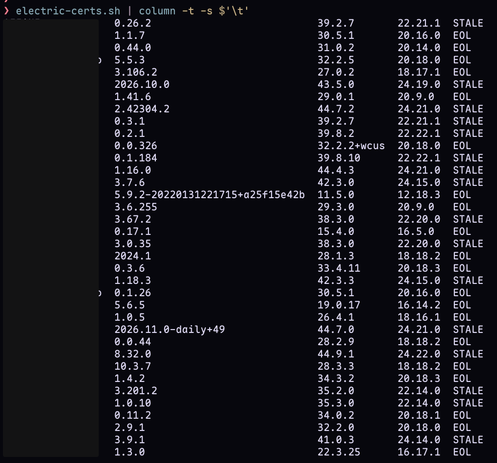497x463 pixels.
Task: Click the Node version 16.5.0
Action: tap(416, 231)
